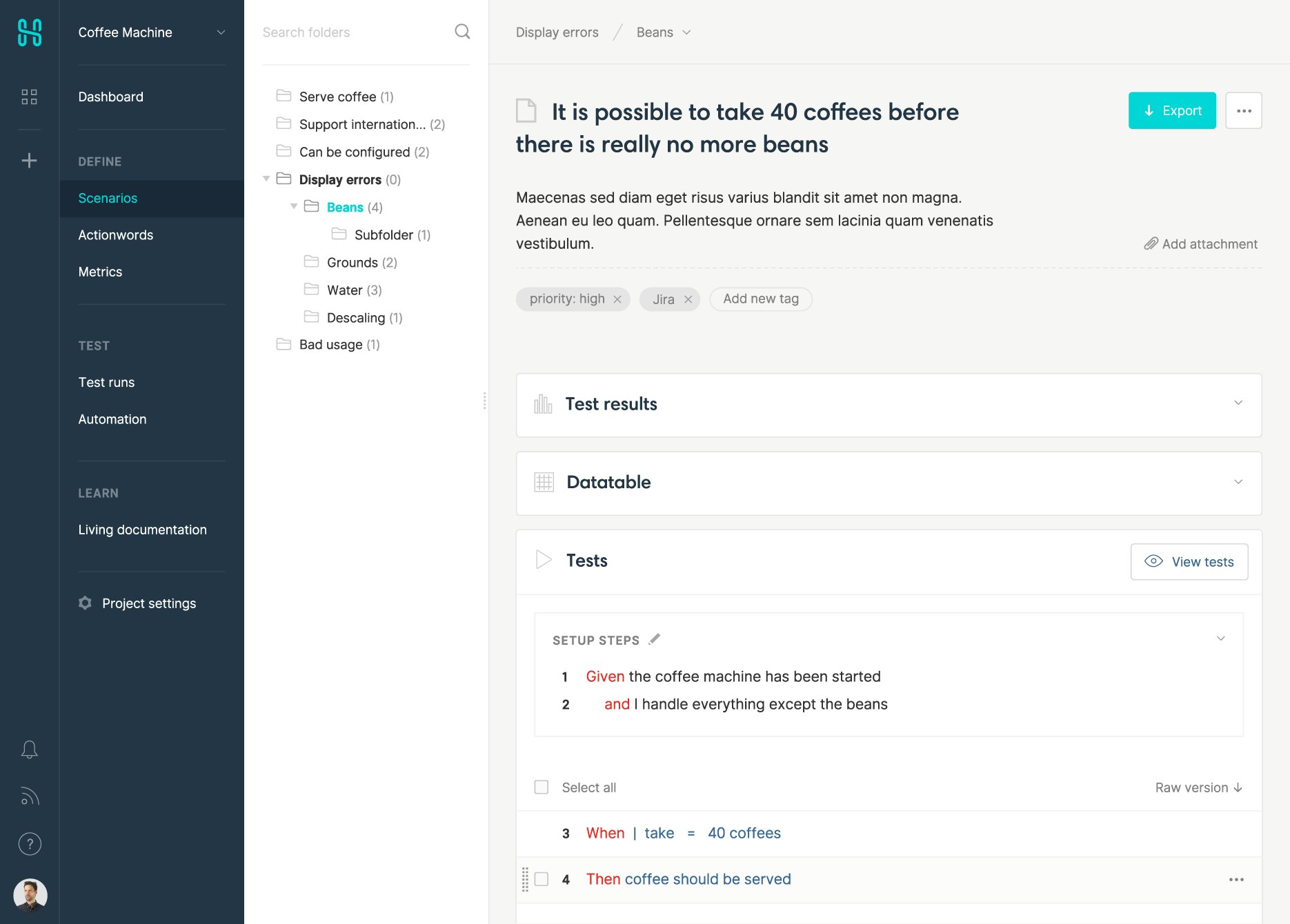Go to Actionwords in the sidebar
The image size is (1290, 924).
point(115,235)
